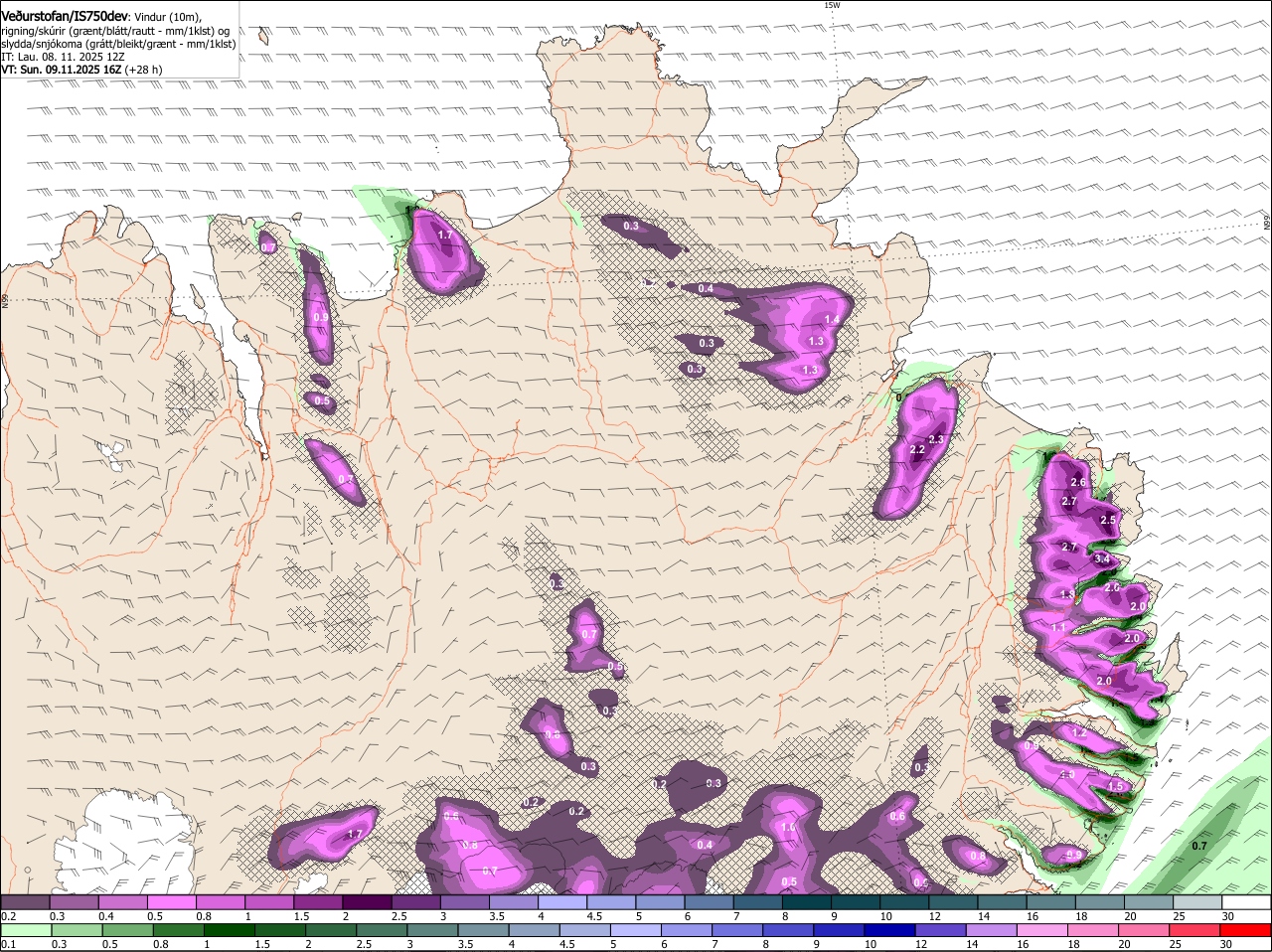The width and height of the screenshot is (1272, 952).
Task: Click the 2.2 snowfall value label
Action: coord(917,450)
